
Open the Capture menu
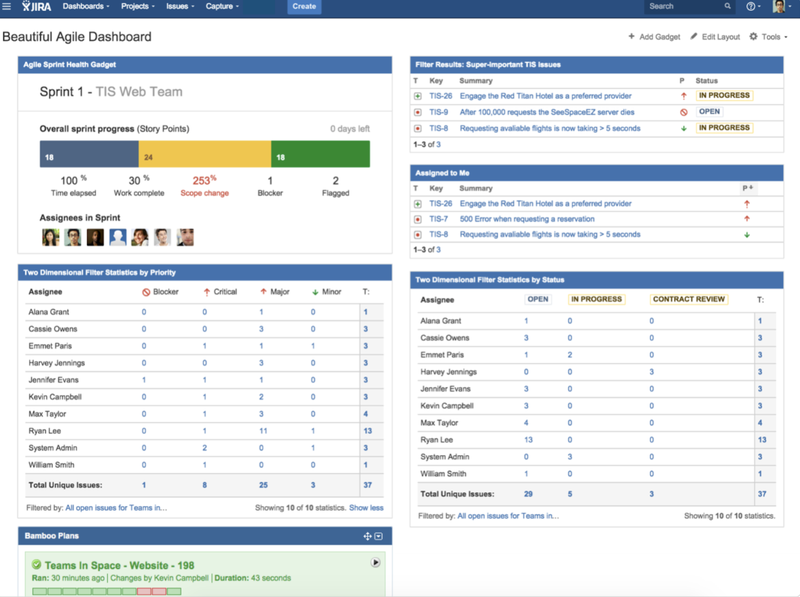coord(222,6)
